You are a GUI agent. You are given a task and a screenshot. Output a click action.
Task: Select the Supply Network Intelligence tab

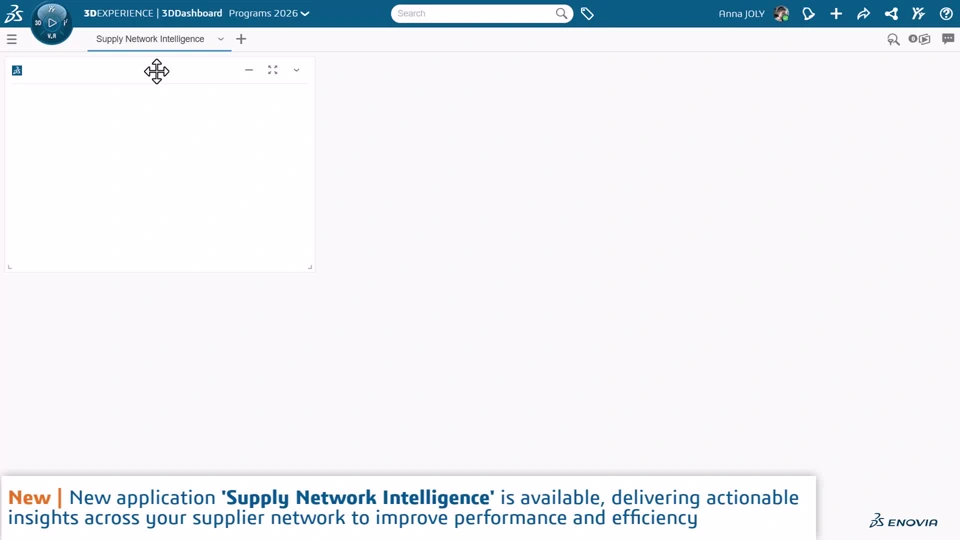(150, 39)
